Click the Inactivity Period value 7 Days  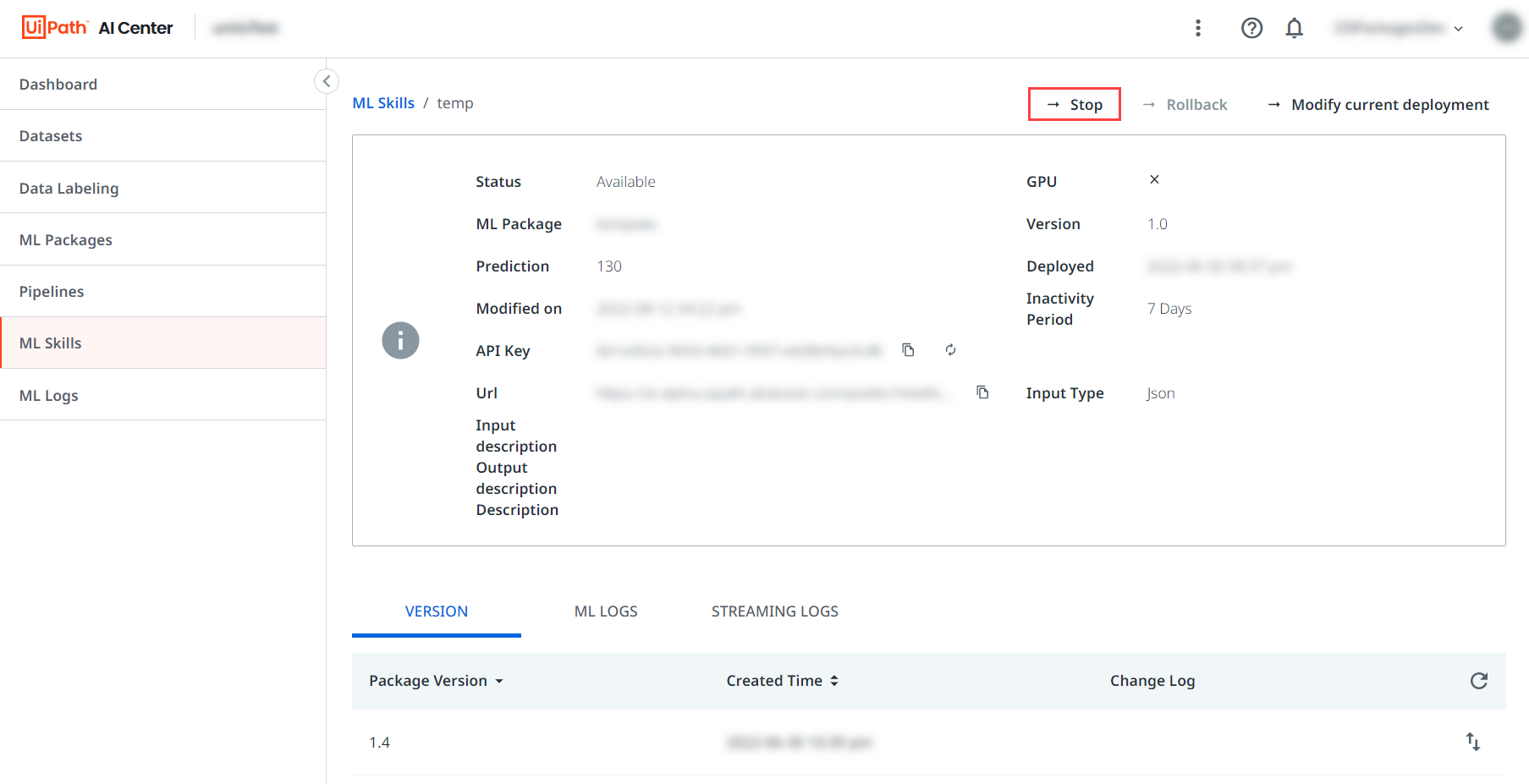1169,309
